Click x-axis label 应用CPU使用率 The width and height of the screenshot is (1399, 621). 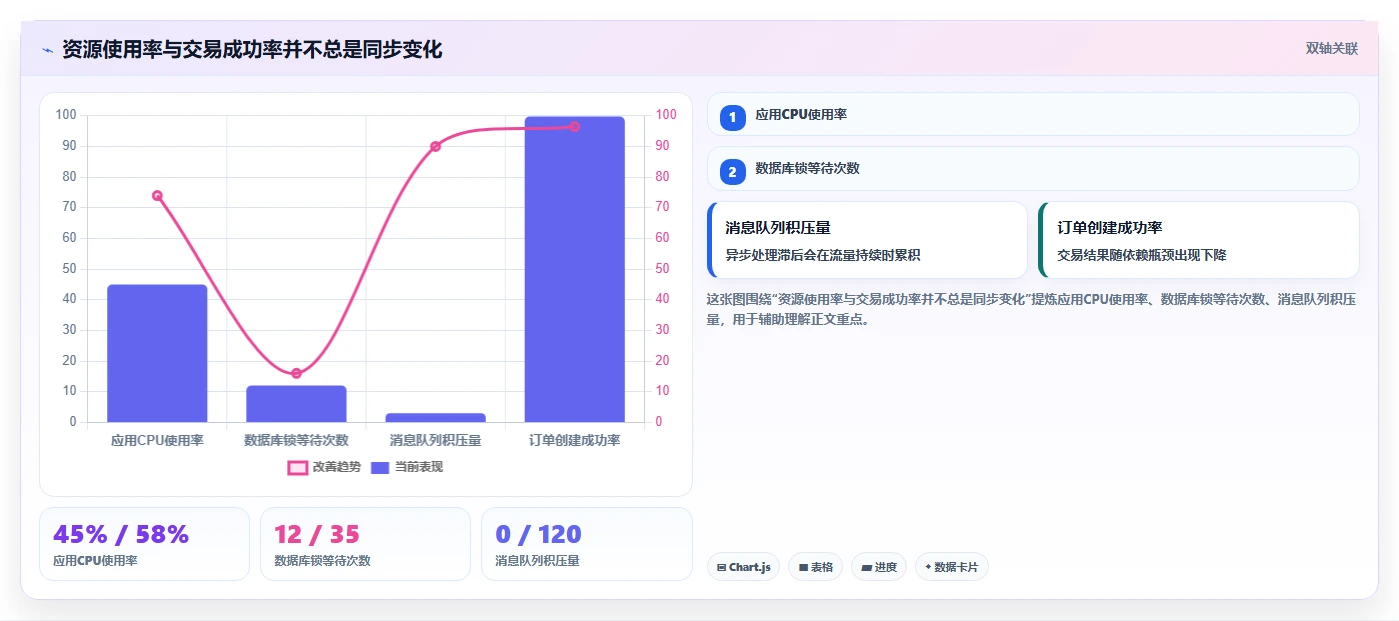(x=157, y=440)
